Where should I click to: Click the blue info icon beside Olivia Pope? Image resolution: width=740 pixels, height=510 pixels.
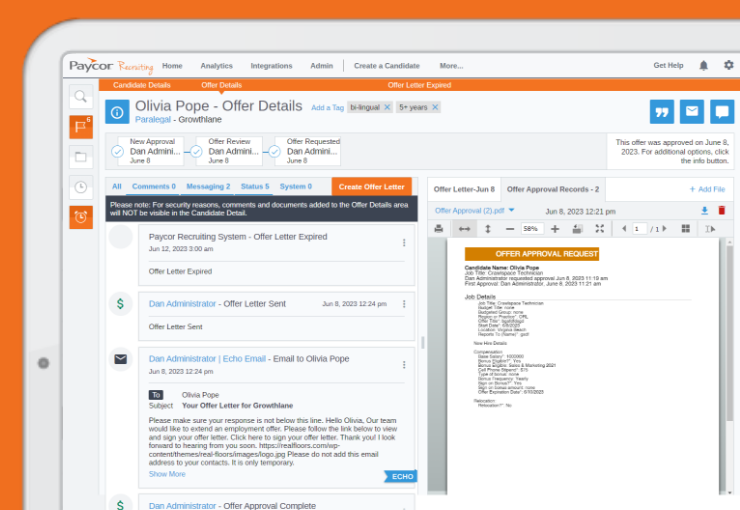coord(117,112)
